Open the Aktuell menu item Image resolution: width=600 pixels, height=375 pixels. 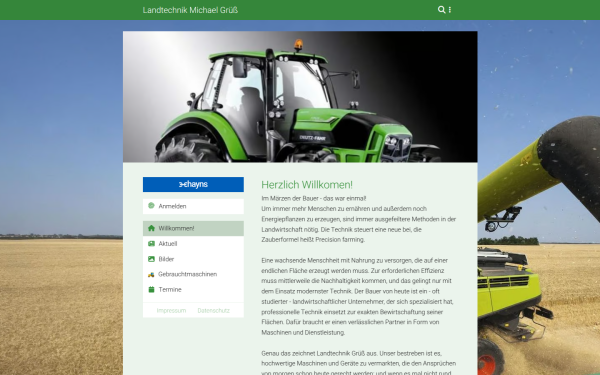pos(193,244)
